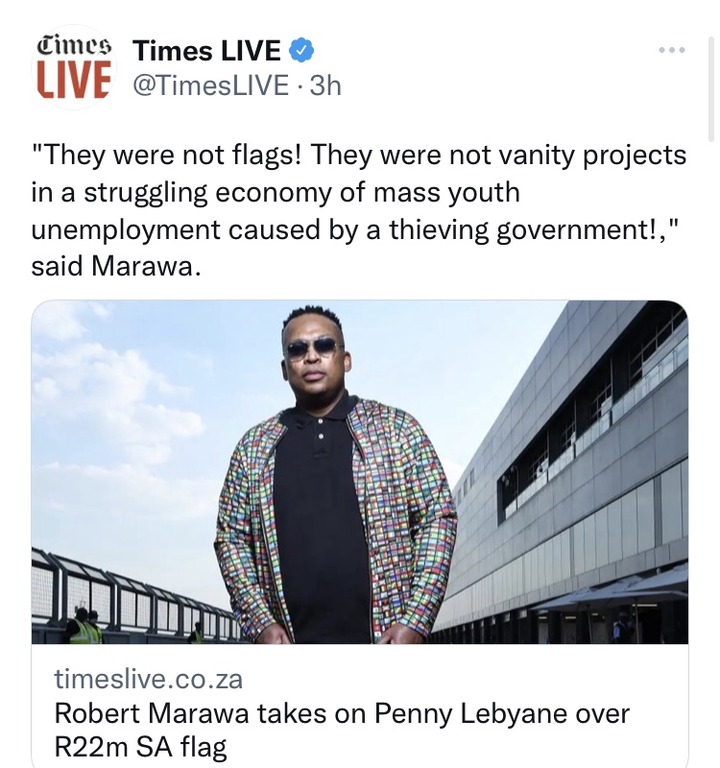Screen dimensions: 720x768
Task: Open the article preview photo of Marawa
Action: pos(360,472)
